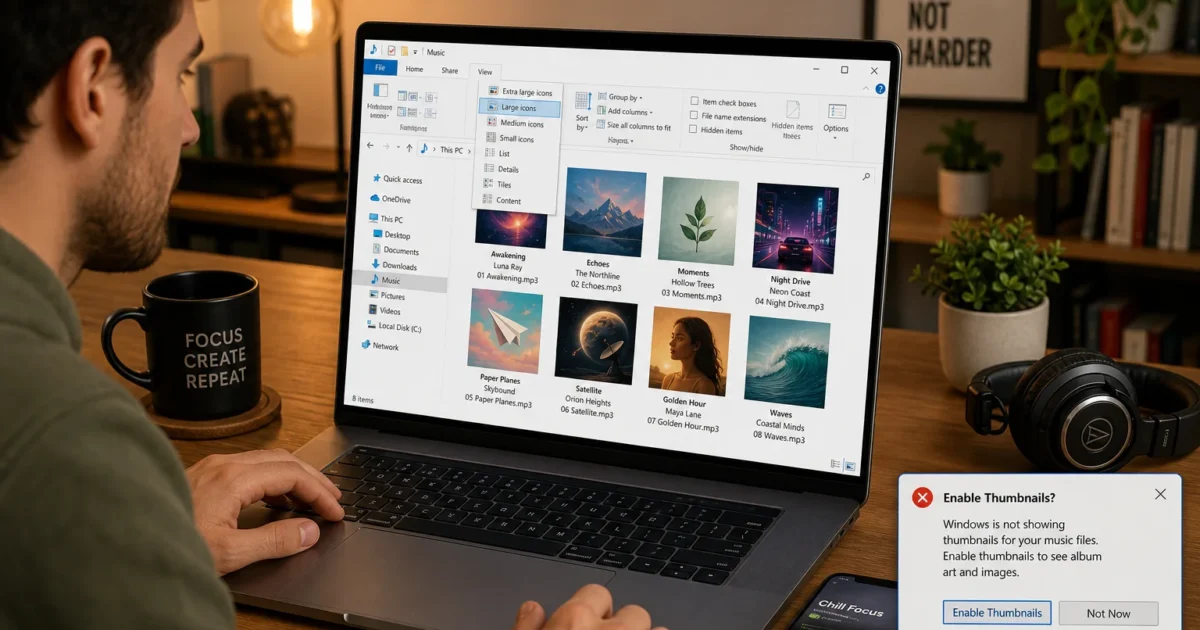This screenshot has height=630, width=1200.
Task: Go forward with the right arrow
Action: (385, 147)
